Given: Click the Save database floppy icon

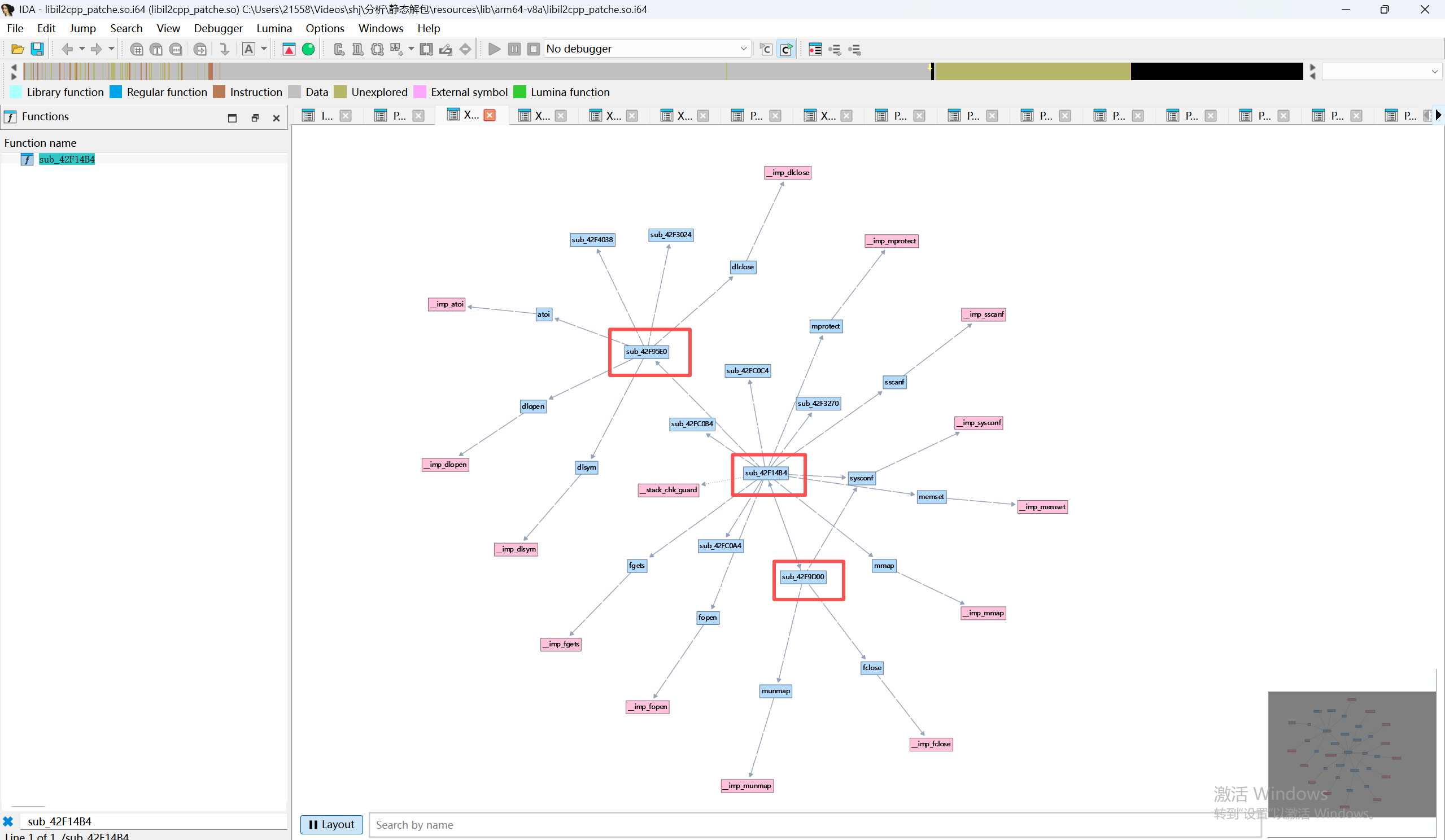Looking at the screenshot, I should click(x=37, y=49).
